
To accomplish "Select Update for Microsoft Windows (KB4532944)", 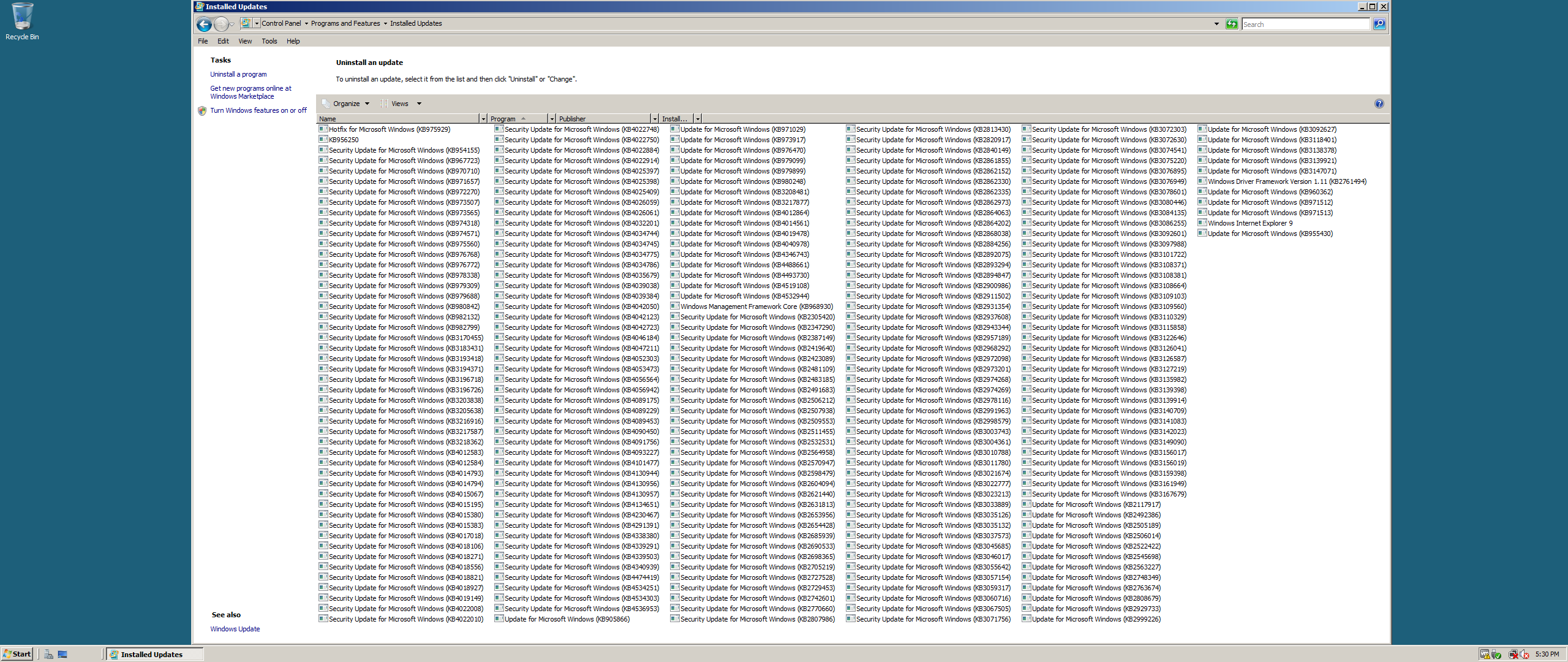I will point(740,296).
